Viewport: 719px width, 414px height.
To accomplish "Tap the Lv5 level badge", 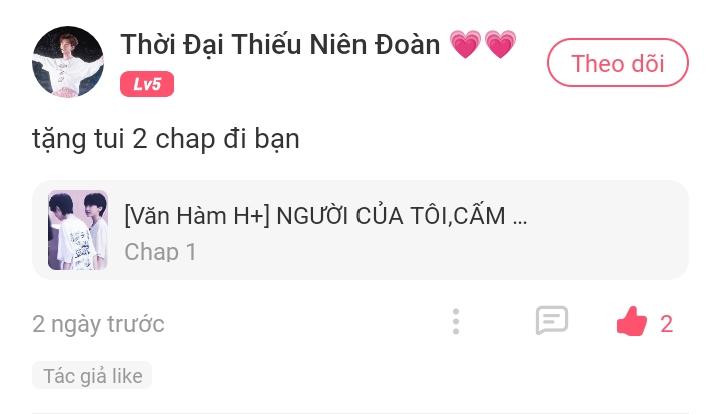I will (x=147, y=84).
